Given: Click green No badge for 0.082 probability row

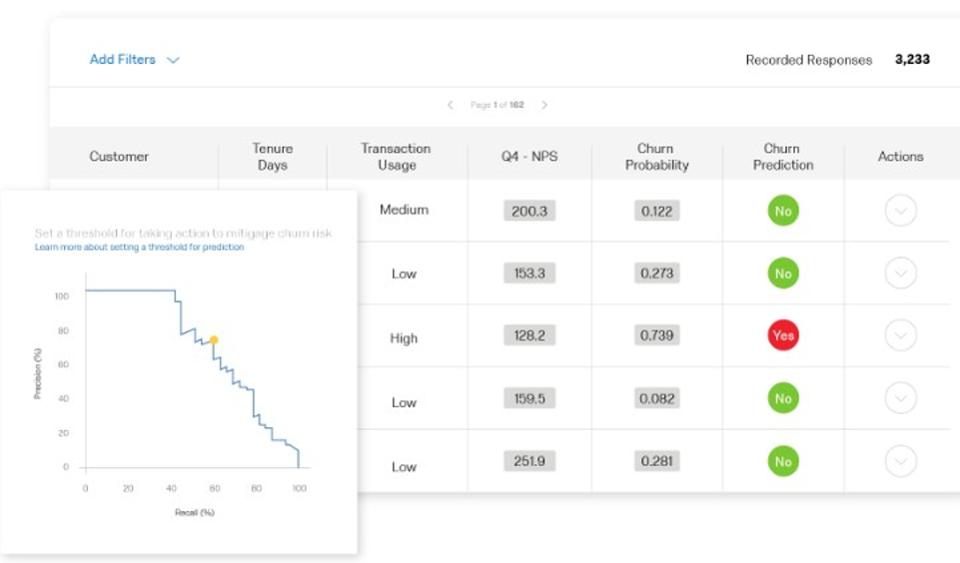Looking at the screenshot, I should coord(783,399).
